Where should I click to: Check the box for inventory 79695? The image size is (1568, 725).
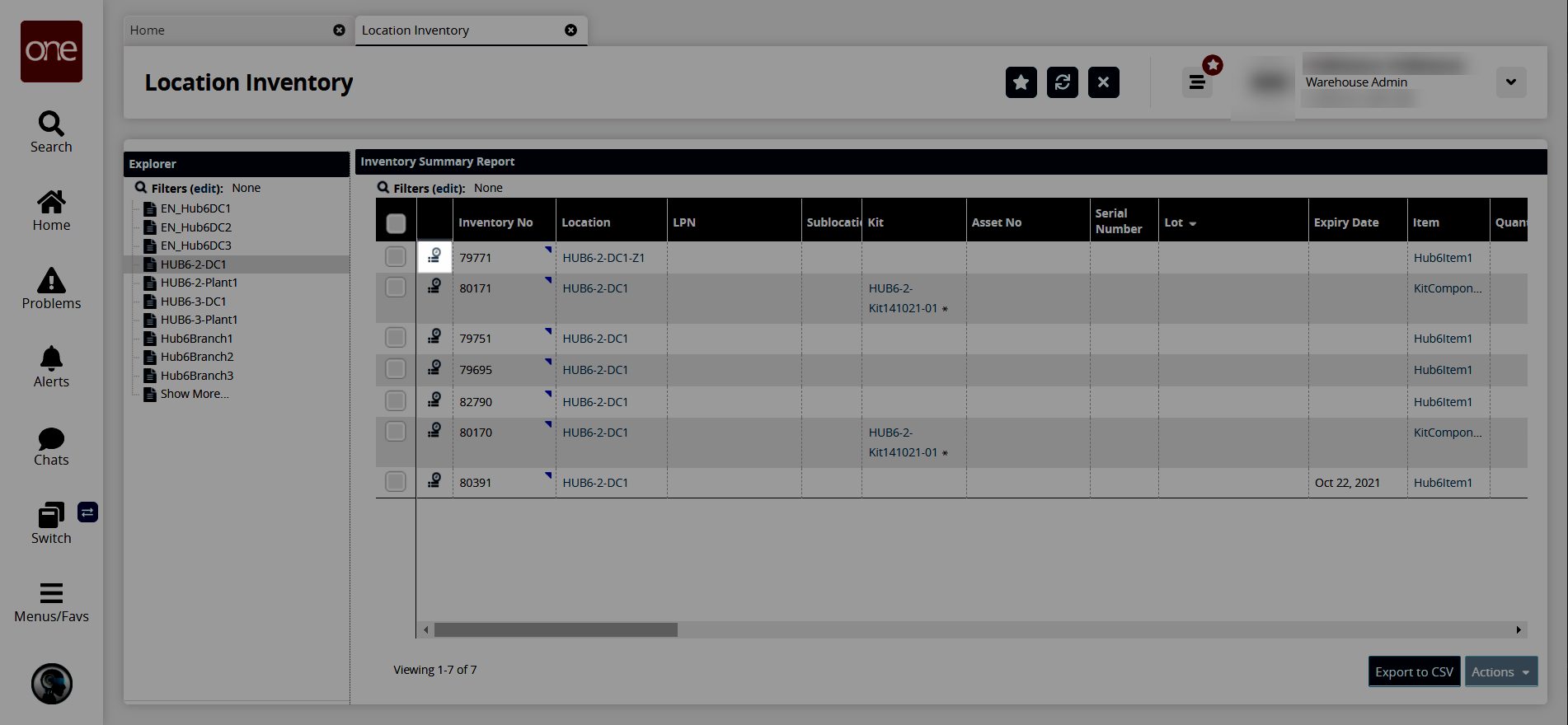(x=396, y=369)
